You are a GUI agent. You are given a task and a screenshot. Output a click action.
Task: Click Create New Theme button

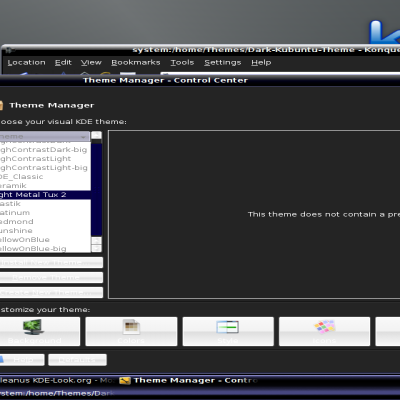coord(51,293)
